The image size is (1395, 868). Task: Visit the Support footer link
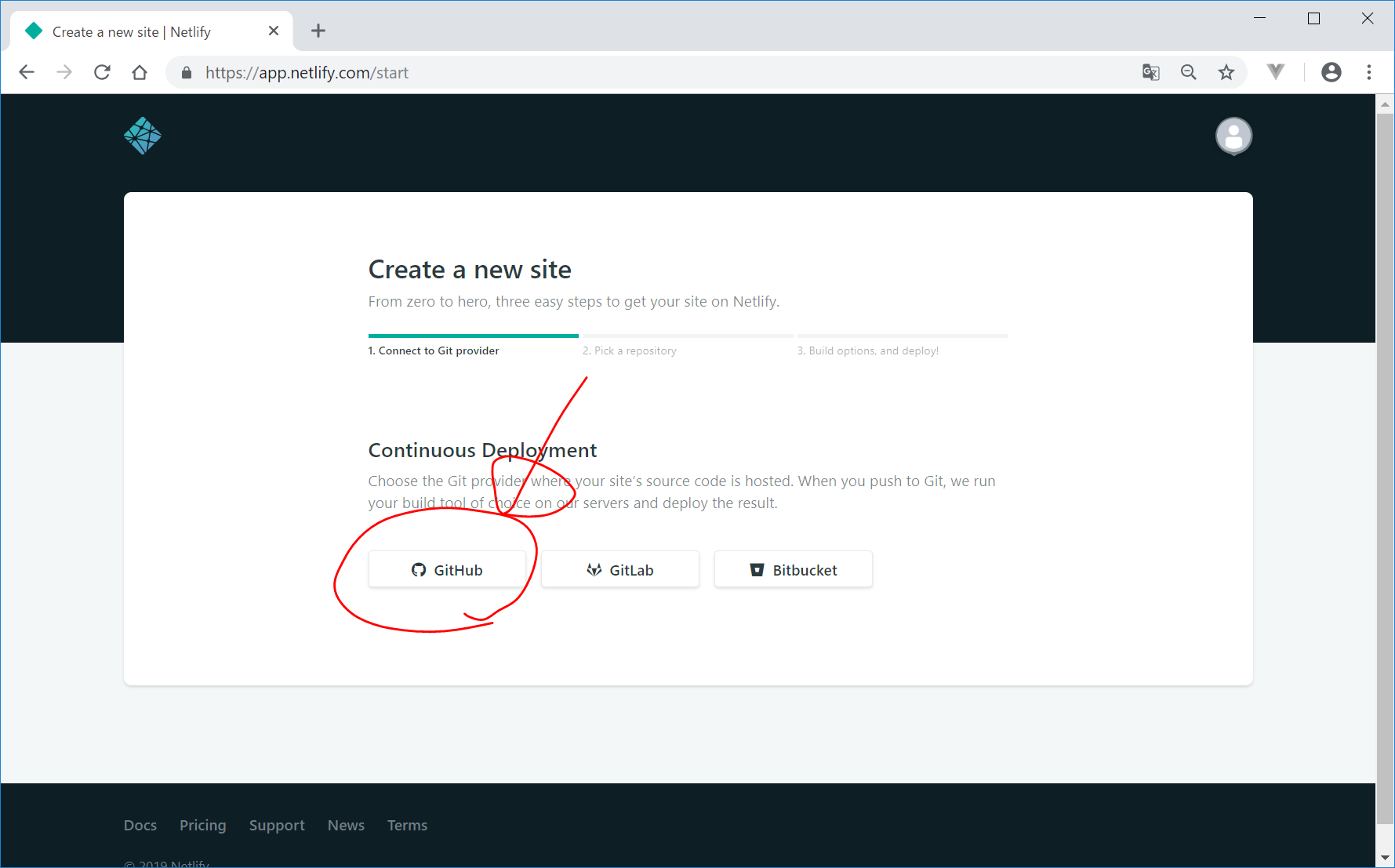pos(277,825)
